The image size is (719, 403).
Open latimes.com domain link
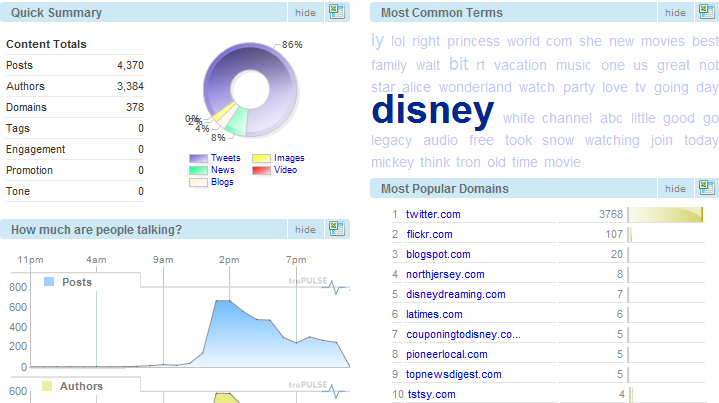tap(434, 315)
